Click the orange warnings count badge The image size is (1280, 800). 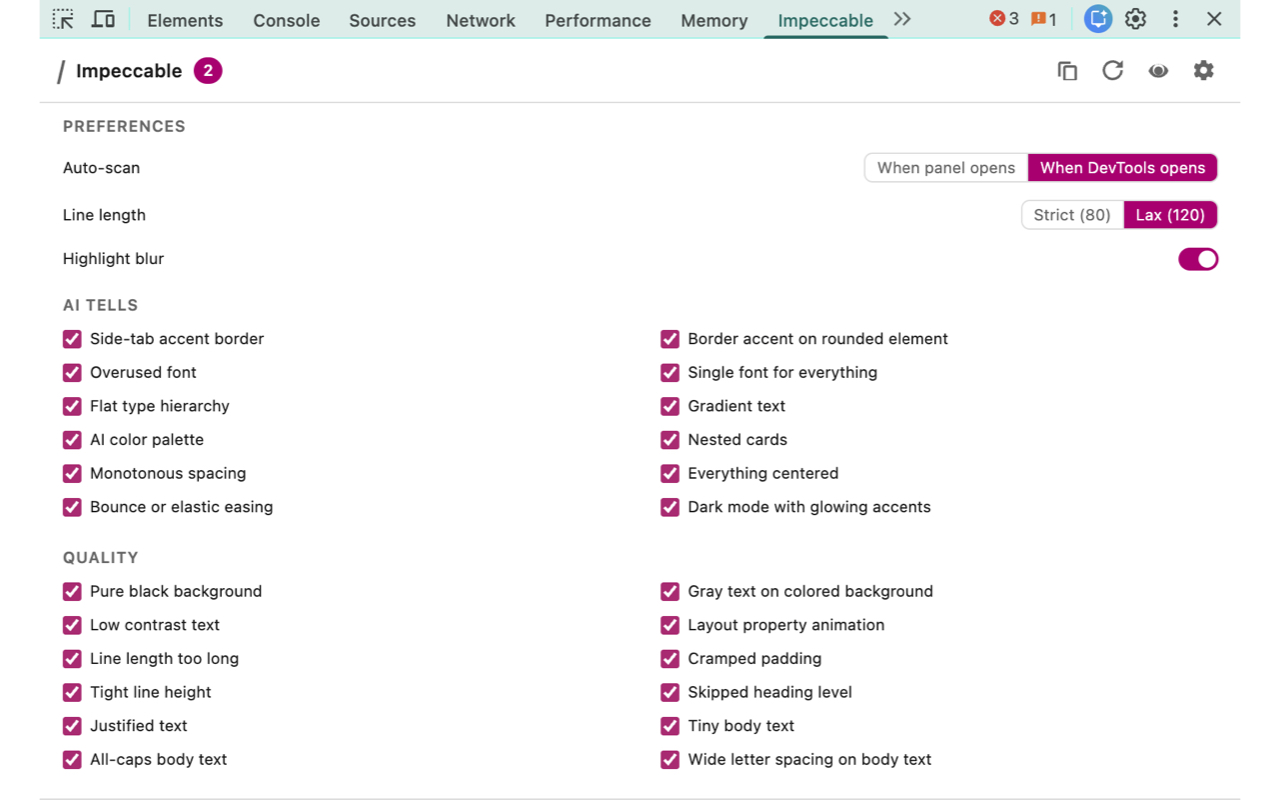tap(1044, 19)
